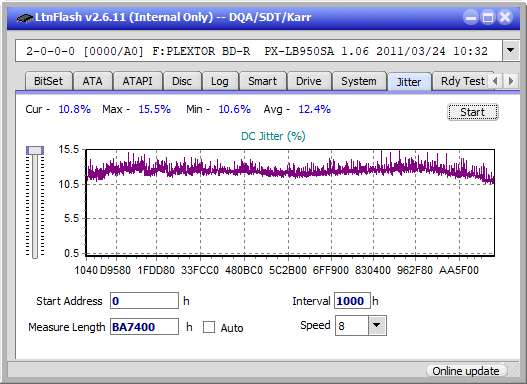Start the jitter measurement
The image size is (527, 384).
click(x=473, y=112)
